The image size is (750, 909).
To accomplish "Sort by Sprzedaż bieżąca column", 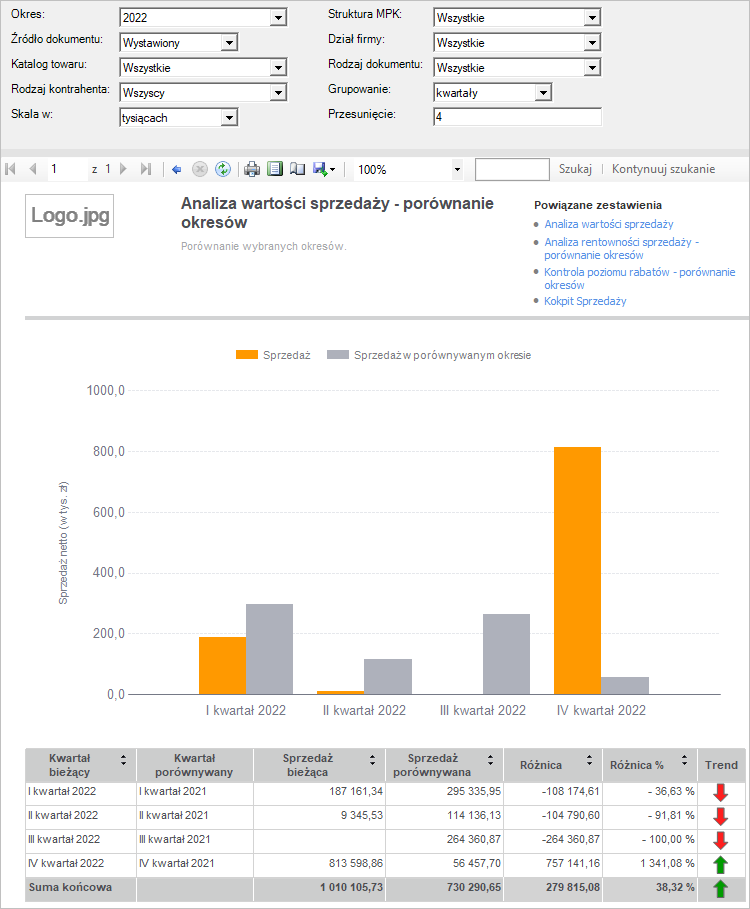I will pos(372,759).
